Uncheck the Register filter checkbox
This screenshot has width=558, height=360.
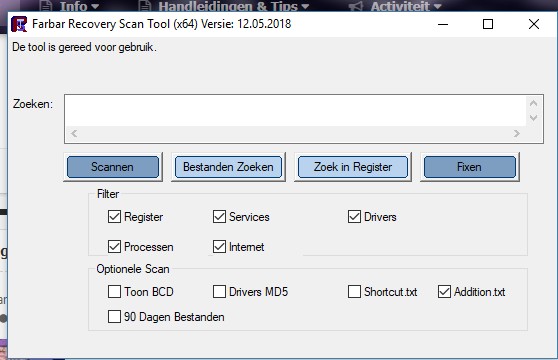(114, 216)
